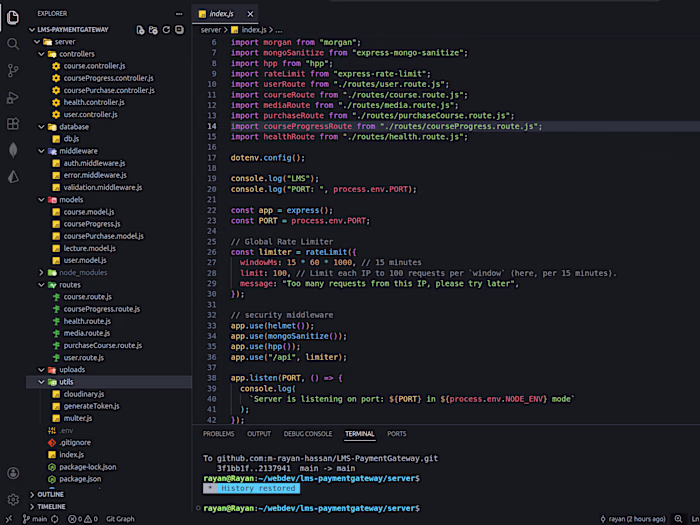
Task: Open package.json file
Action: pos(80,479)
